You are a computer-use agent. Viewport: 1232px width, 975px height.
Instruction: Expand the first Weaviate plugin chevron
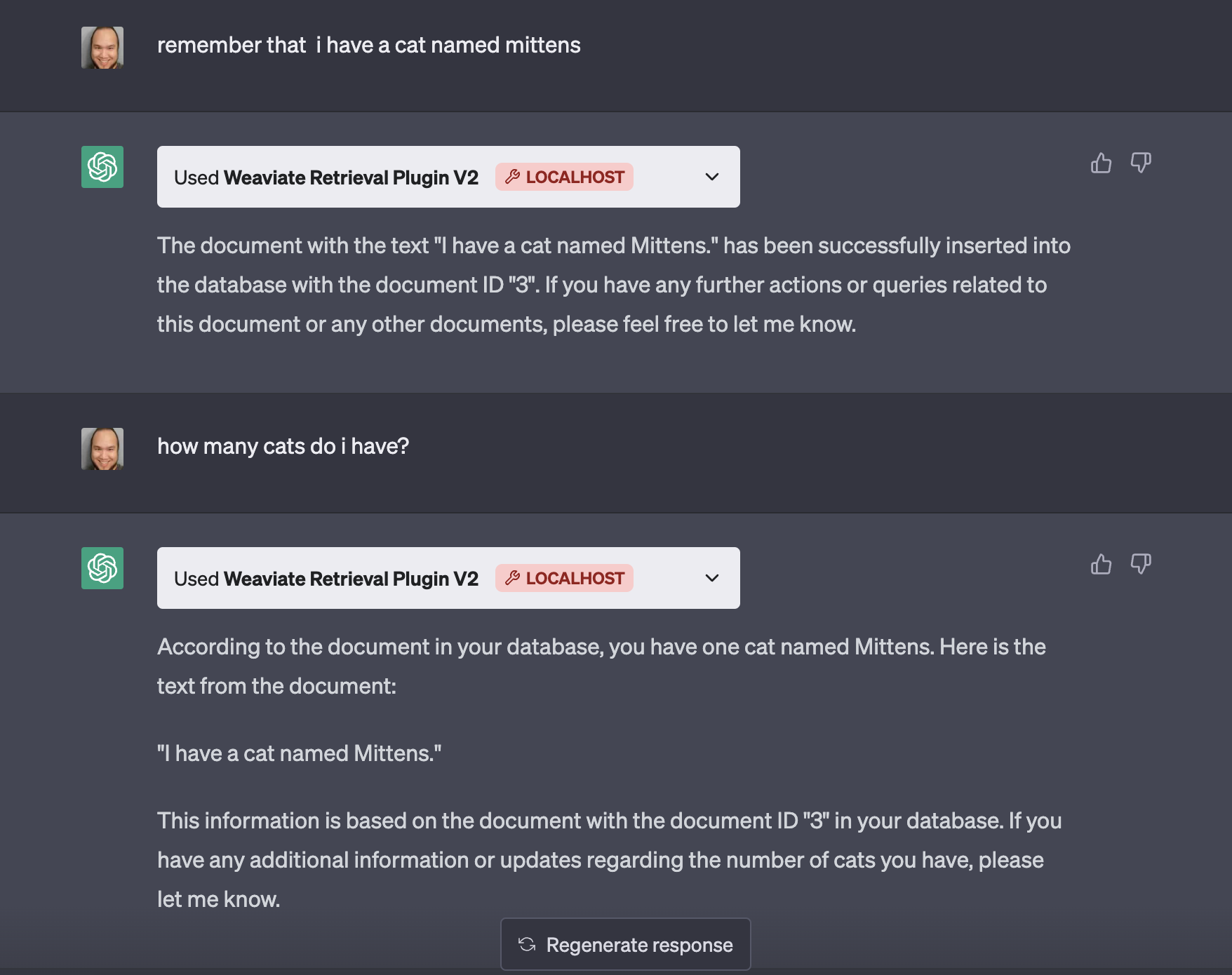pyautogui.click(x=712, y=177)
